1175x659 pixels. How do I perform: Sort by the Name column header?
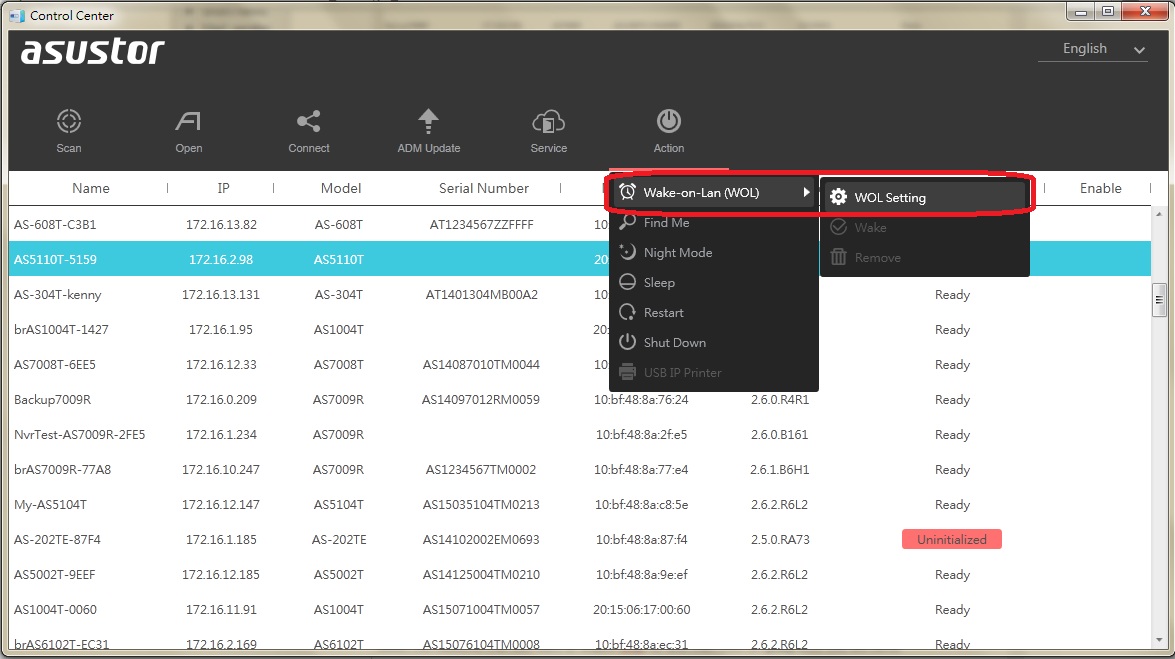pos(91,188)
